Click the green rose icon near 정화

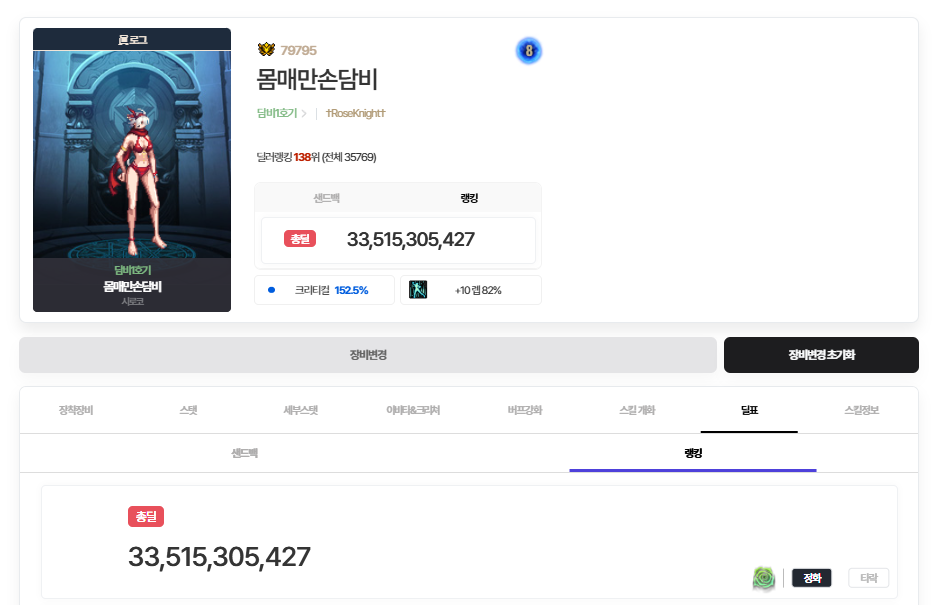tap(764, 578)
